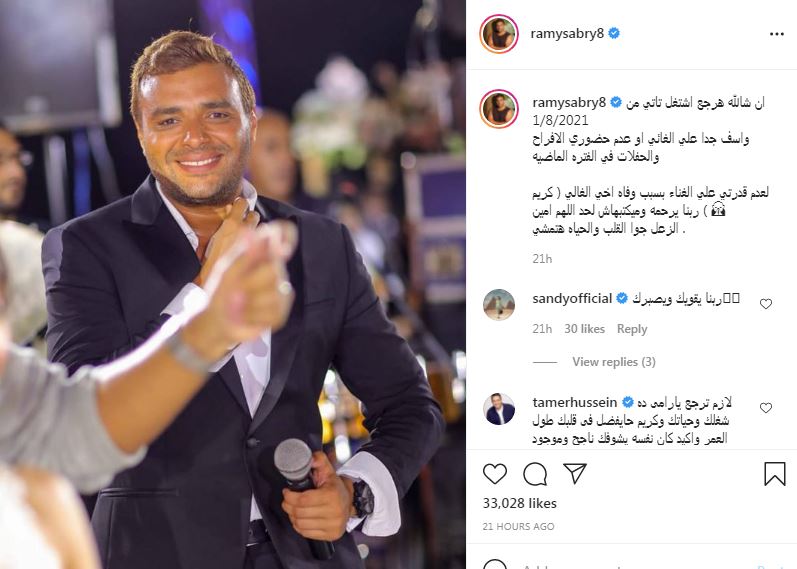The width and height of the screenshot is (797, 569).
Task: Show likes on sandyofficial's comment (30 likes)
Action: 584,329
